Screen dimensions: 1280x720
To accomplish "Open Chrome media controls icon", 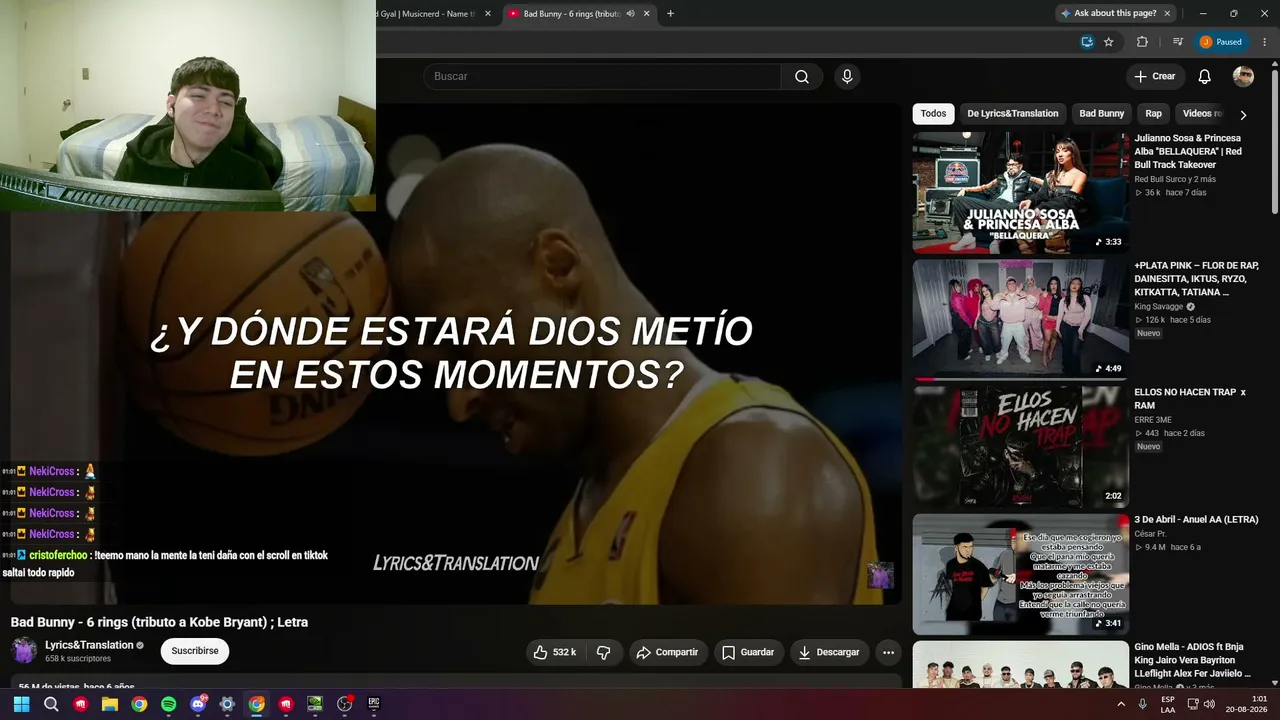I will (1178, 42).
